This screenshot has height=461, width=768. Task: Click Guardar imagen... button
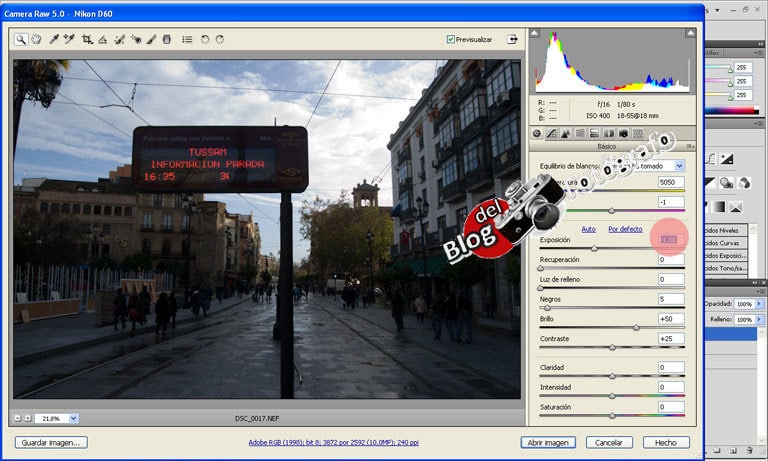[x=51, y=442]
